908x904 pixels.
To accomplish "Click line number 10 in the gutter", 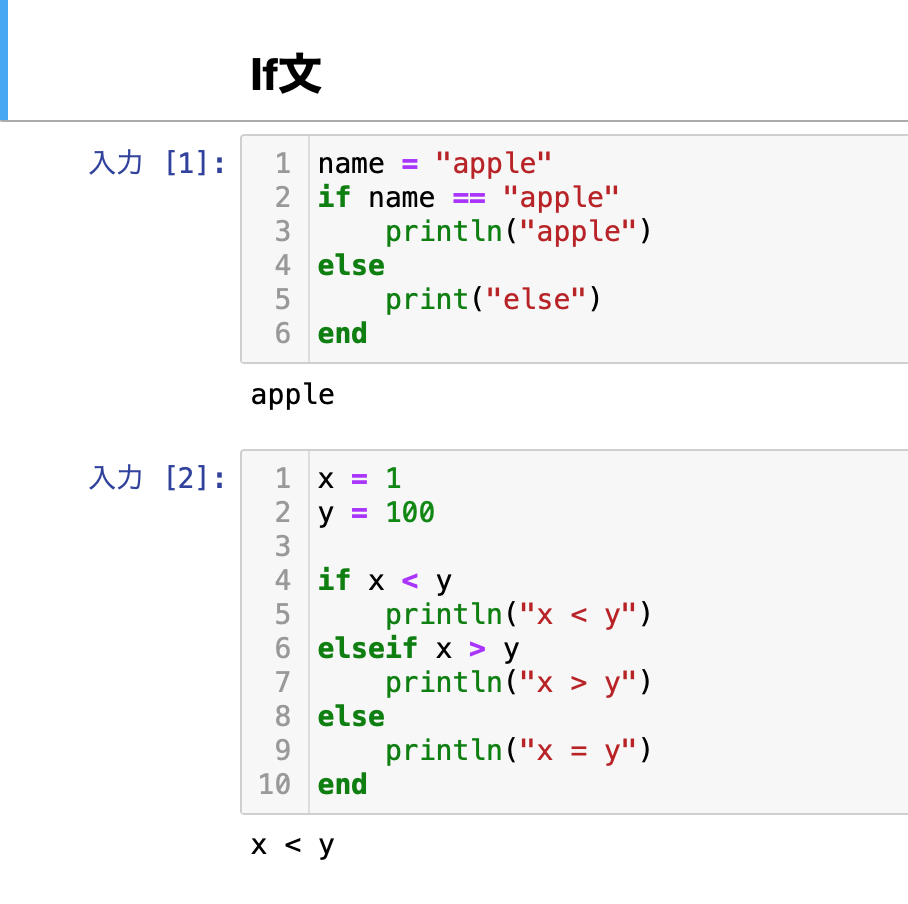I will pos(274,784).
